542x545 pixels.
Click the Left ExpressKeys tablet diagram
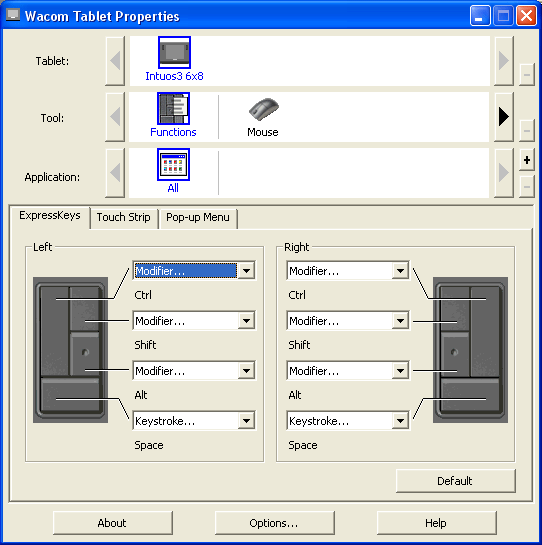pyautogui.click(x=71, y=350)
